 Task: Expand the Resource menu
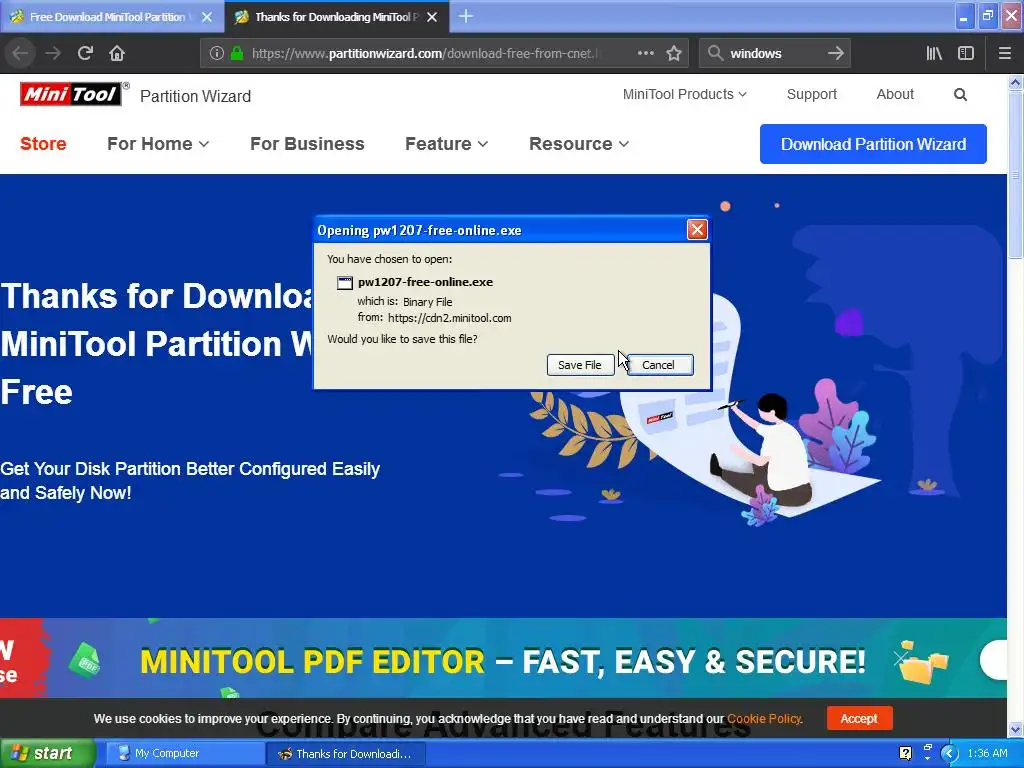579,144
